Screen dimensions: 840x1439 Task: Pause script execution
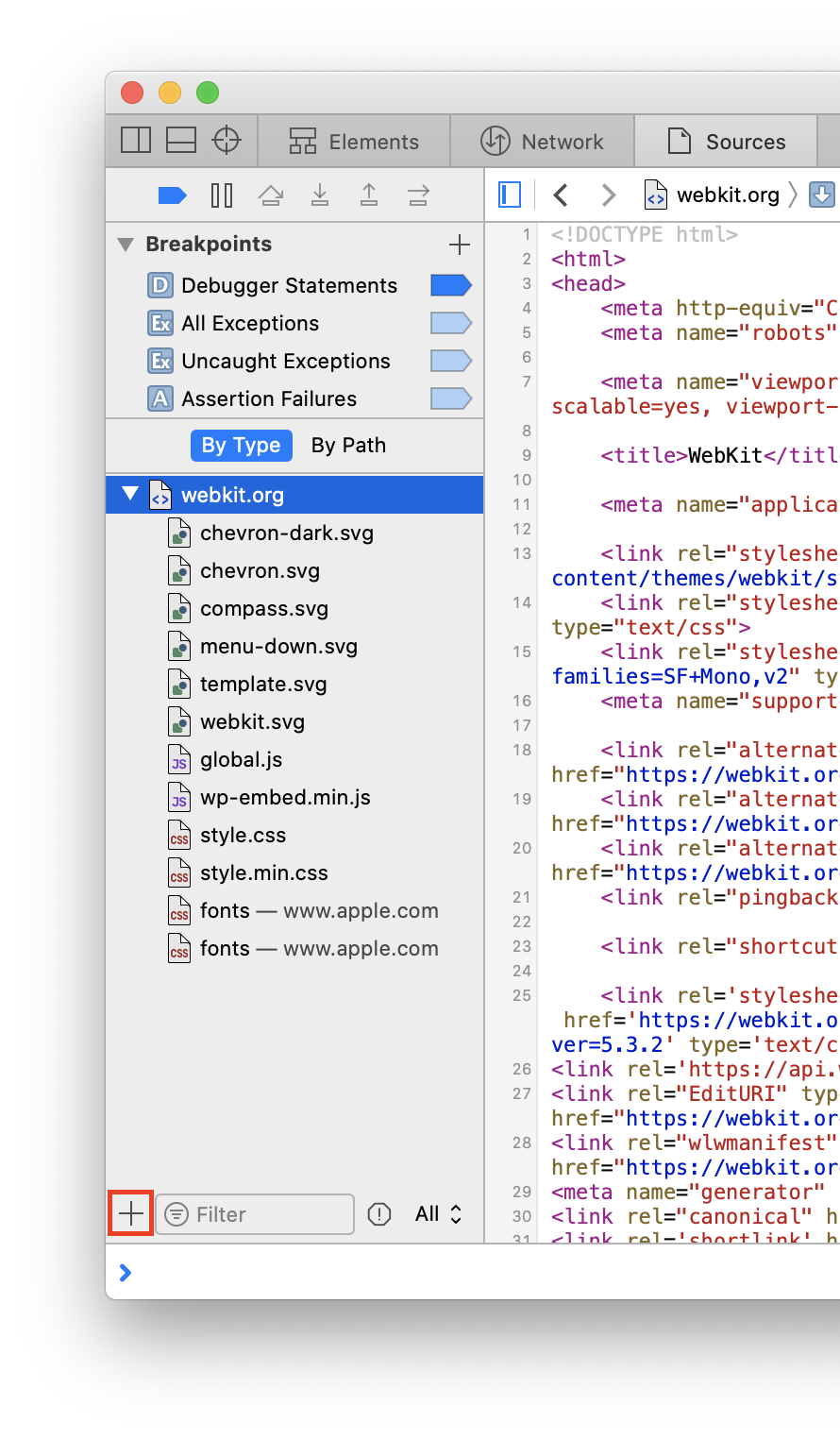222,195
